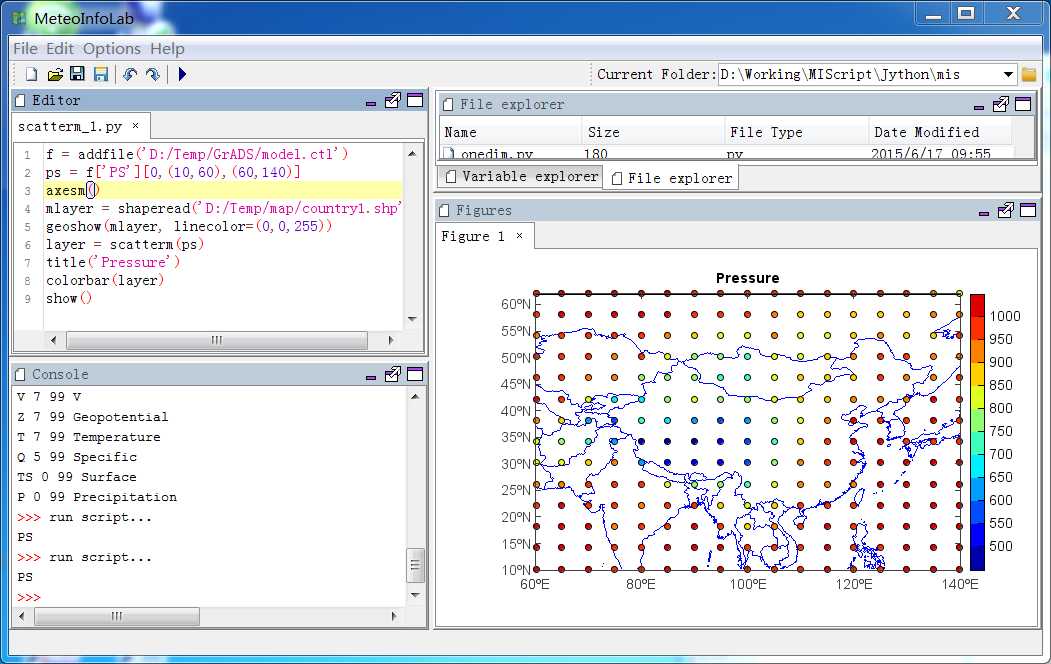Maximize the Figures panel
Screen dimensions: 1051x664
1028,210
